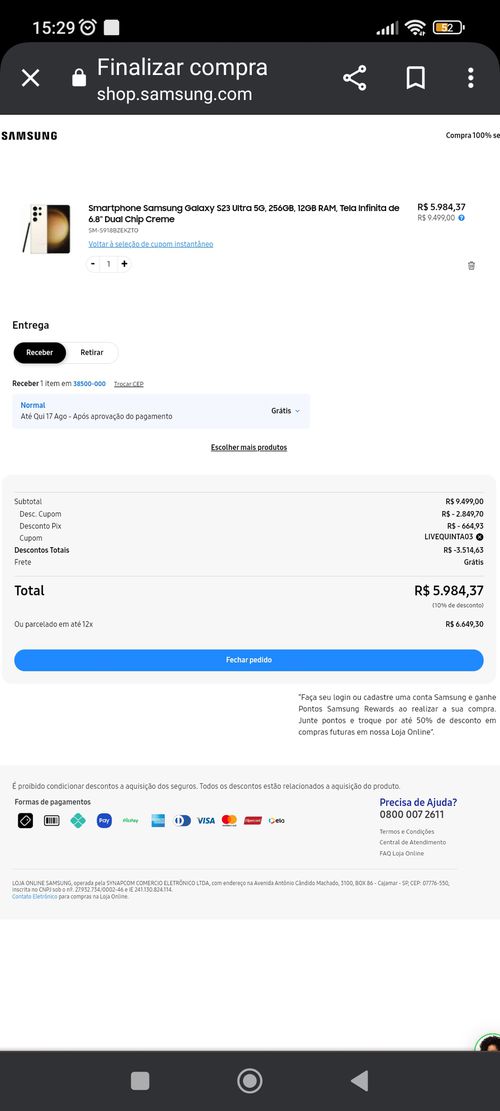
Task: Open the browser three-dot menu
Action: 470,78
